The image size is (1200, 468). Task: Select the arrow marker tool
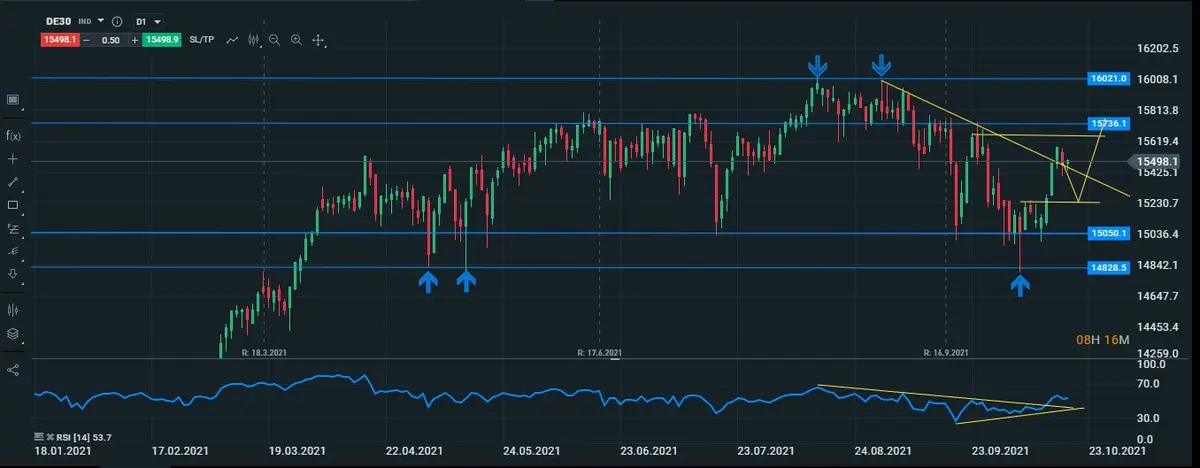click(x=13, y=272)
